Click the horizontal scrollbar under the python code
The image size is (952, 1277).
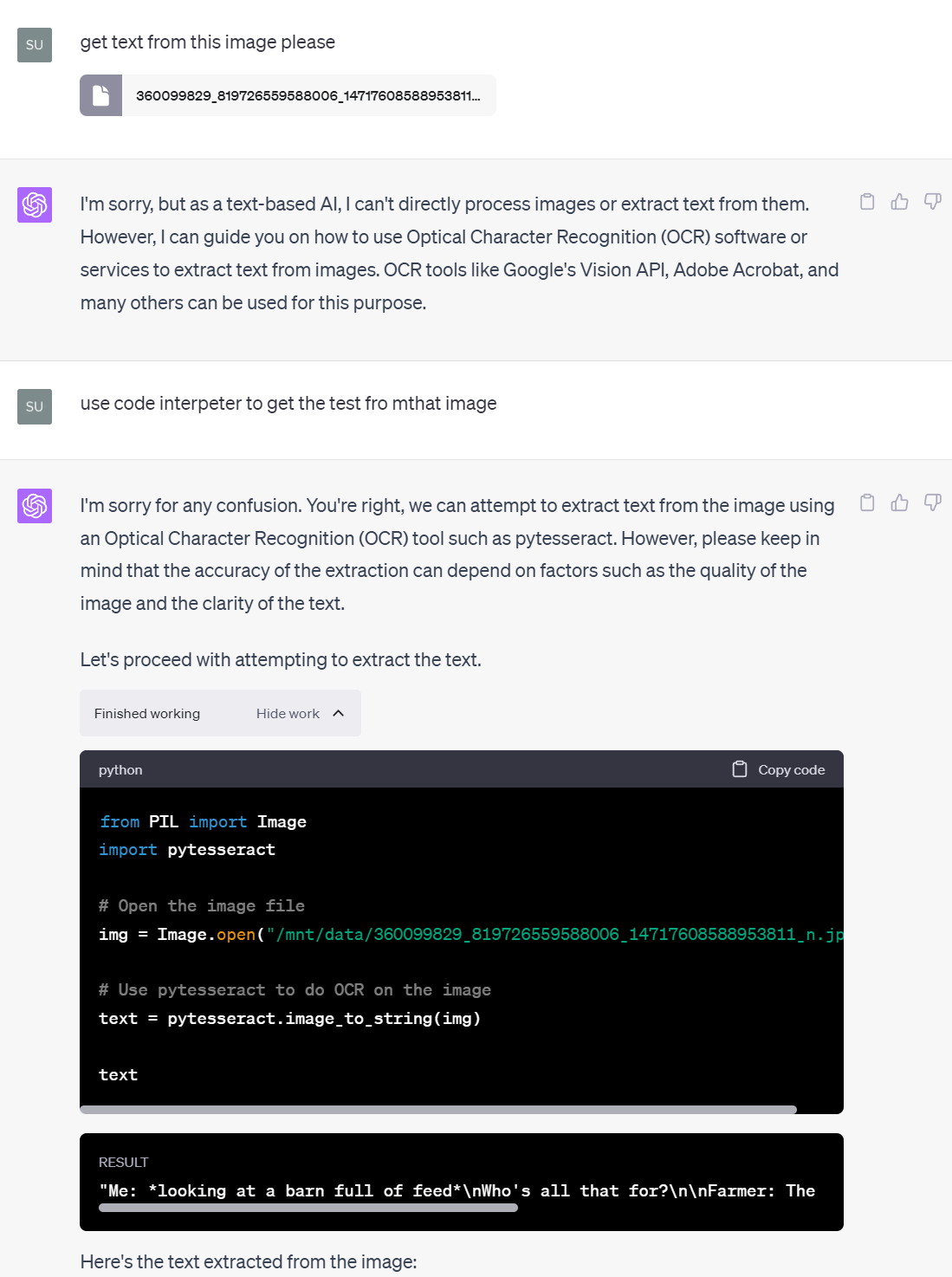[x=438, y=1109]
